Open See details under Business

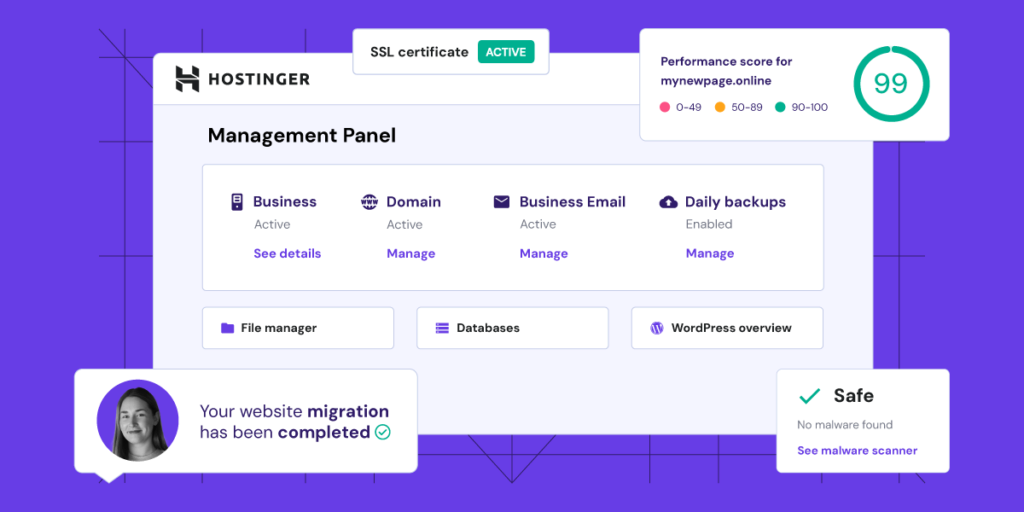(287, 254)
